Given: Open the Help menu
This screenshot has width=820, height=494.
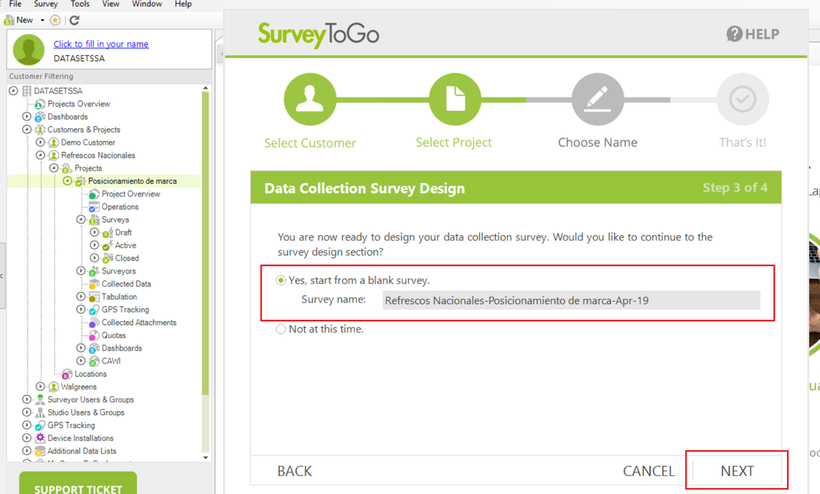Looking at the screenshot, I should click(x=183, y=4).
